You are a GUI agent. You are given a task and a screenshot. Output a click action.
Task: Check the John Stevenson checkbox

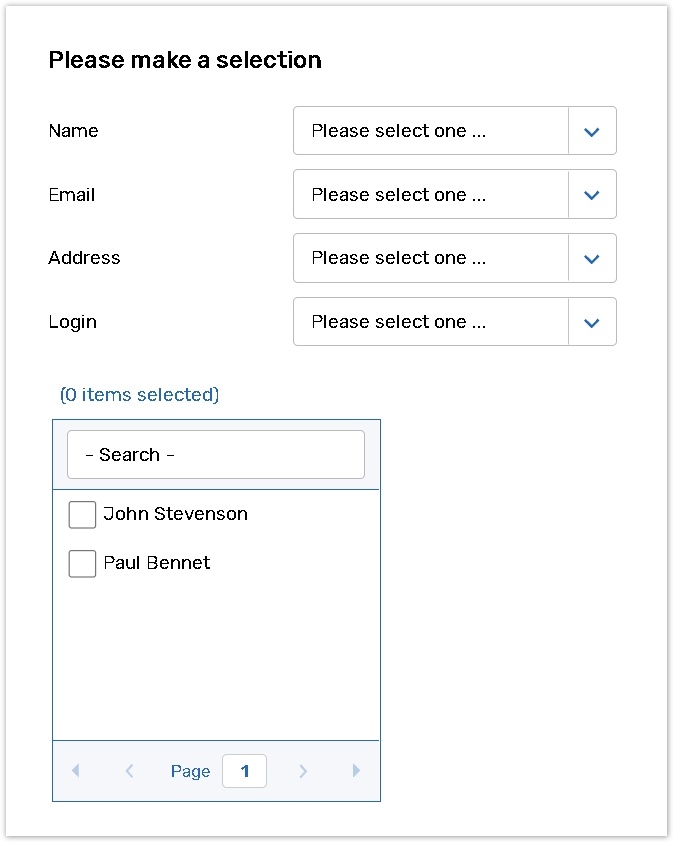click(82, 515)
